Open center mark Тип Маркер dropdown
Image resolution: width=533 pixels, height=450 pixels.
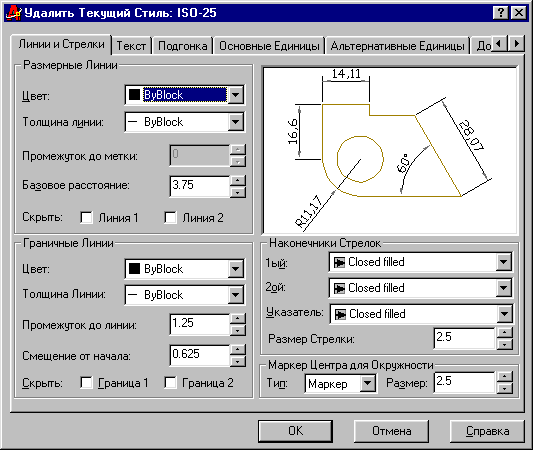(x=367, y=384)
